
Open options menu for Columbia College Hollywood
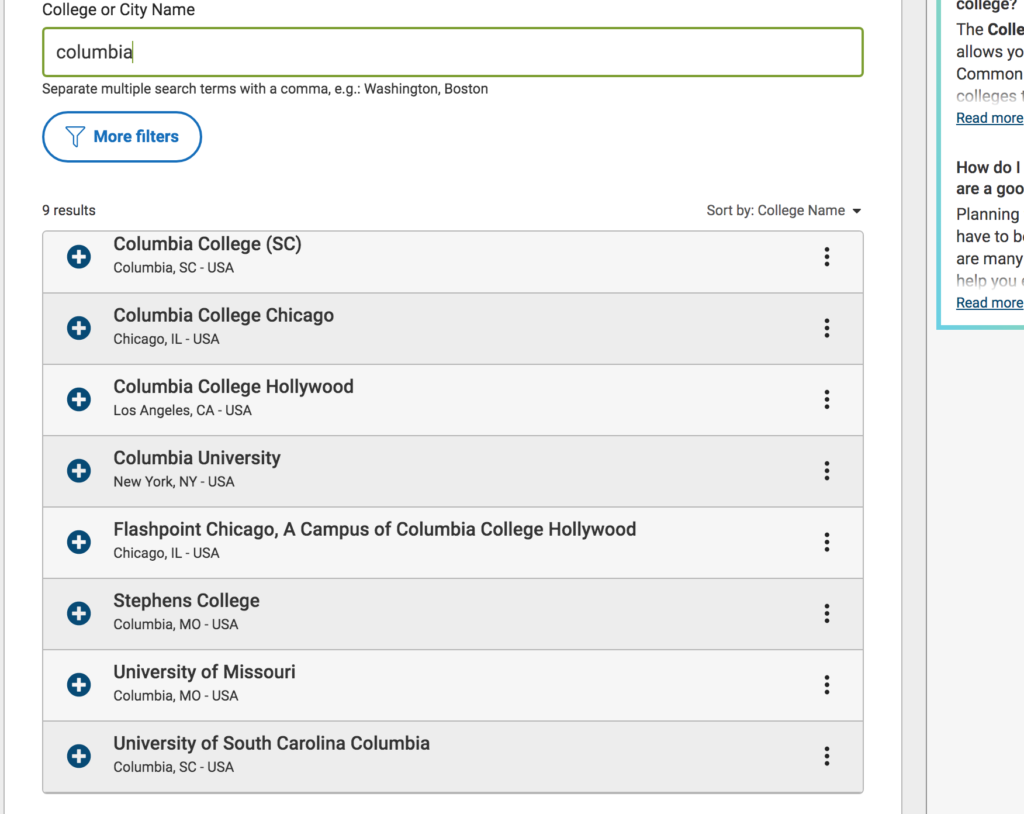click(827, 399)
